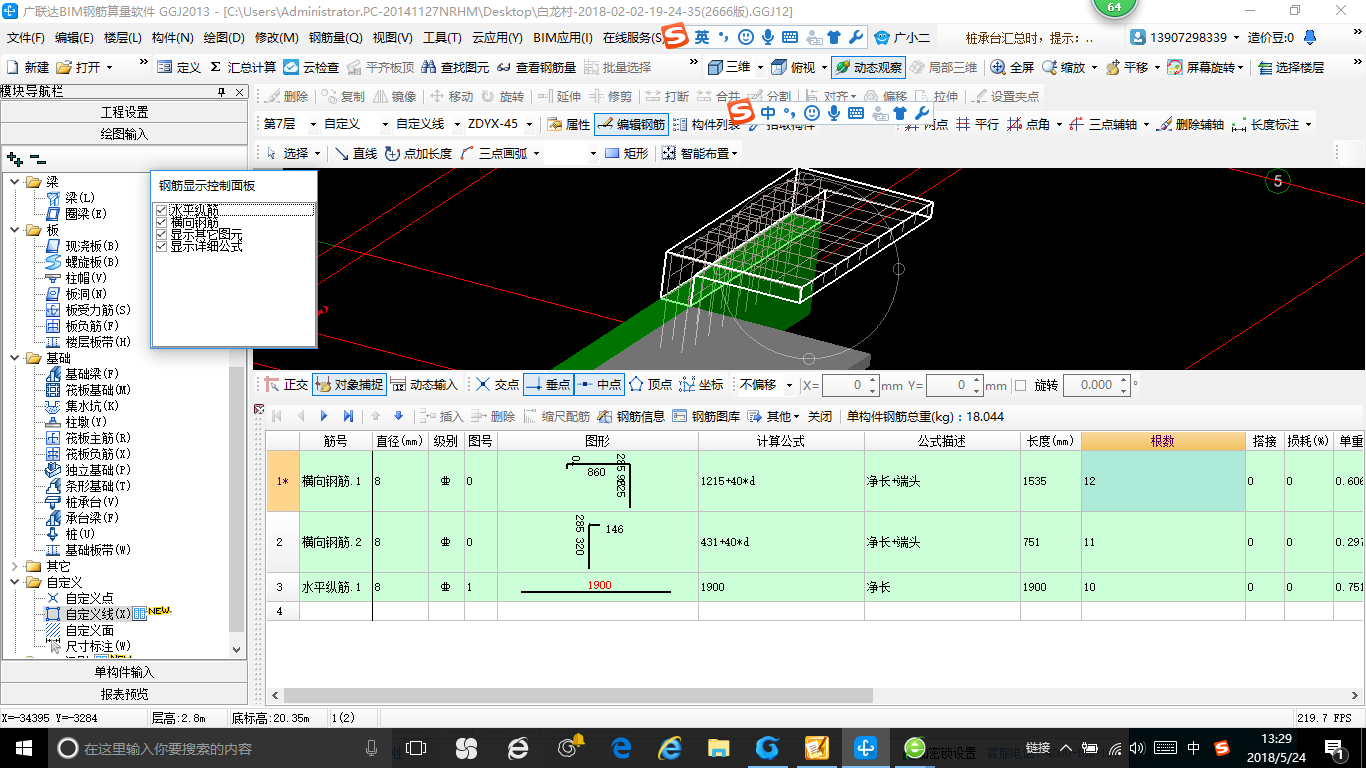Uncheck 横向钢筋 checkbox

161,222
